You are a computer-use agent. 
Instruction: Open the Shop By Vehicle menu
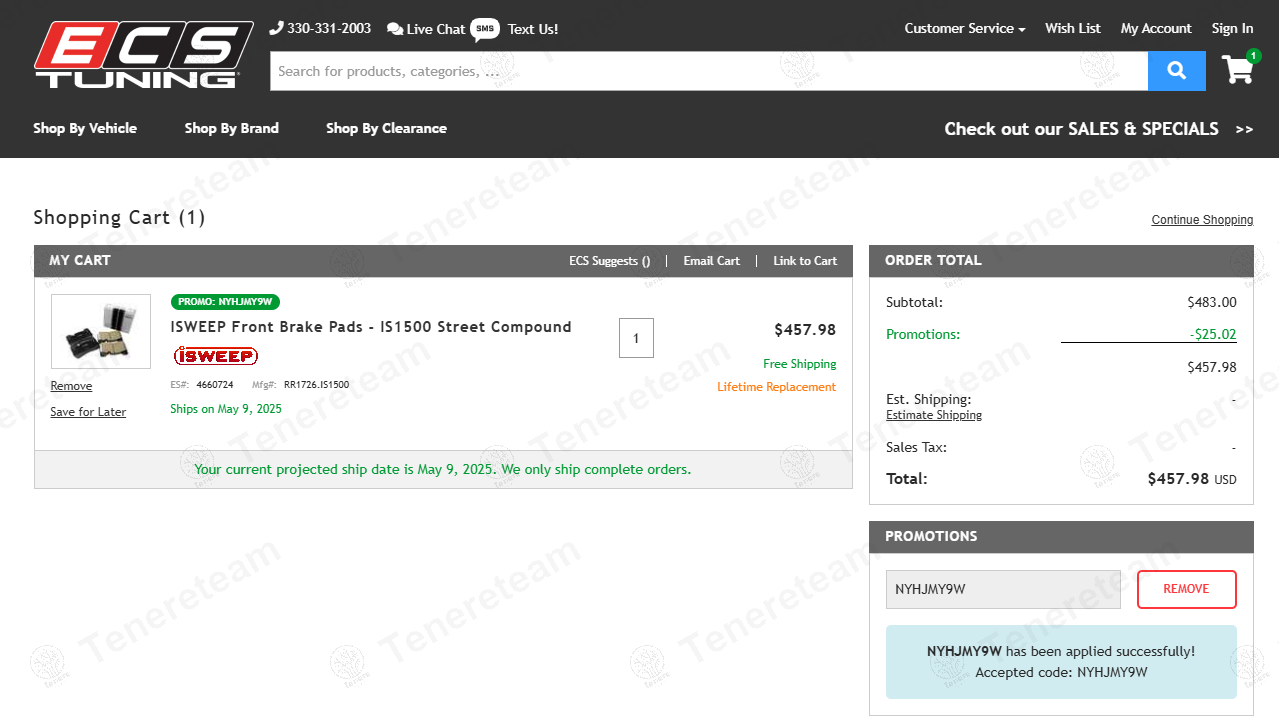(85, 128)
